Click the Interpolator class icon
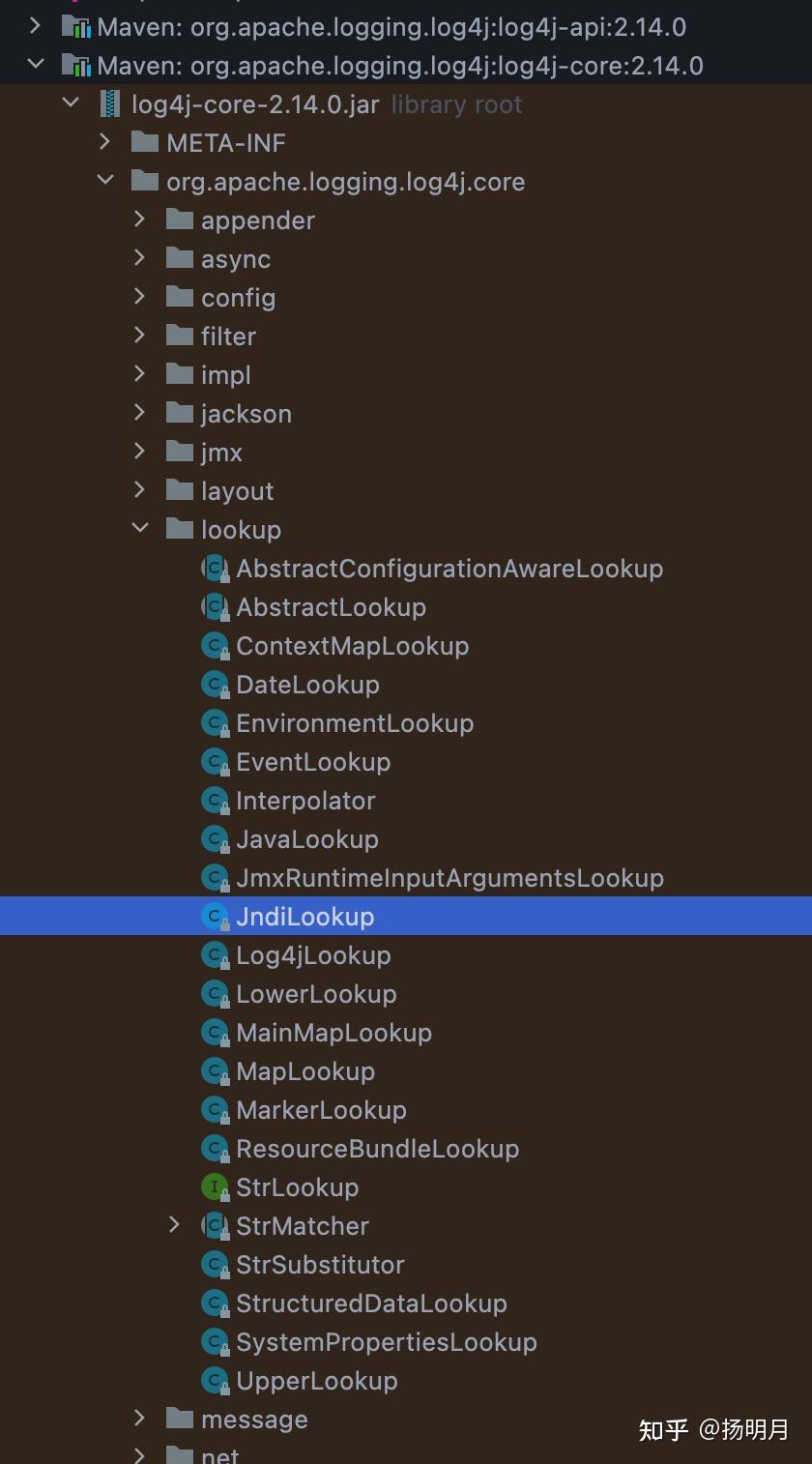Screen dimensions: 812x1464 pos(214,801)
